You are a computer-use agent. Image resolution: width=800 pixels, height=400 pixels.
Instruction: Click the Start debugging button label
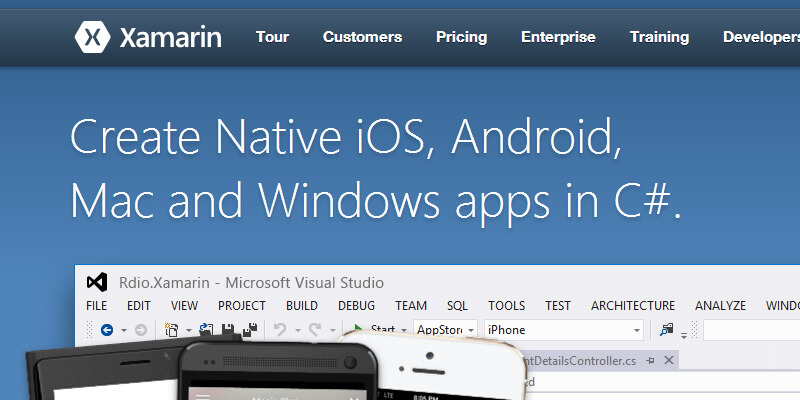pyautogui.click(x=383, y=328)
